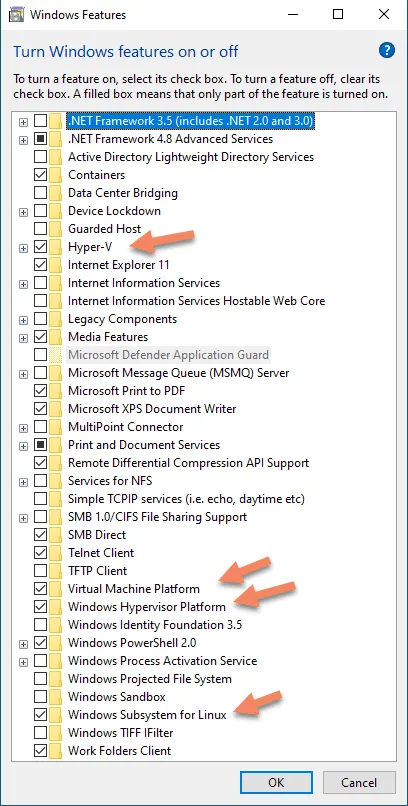Uncheck Remote Differential Compression API Support
Screen dimensions: 408x806
click(40, 463)
